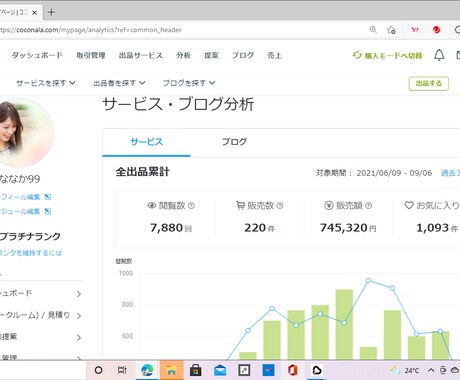The image size is (460, 380).
Task: Click the 7,880 view count value
Action: pyautogui.click(x=166, y=228)
